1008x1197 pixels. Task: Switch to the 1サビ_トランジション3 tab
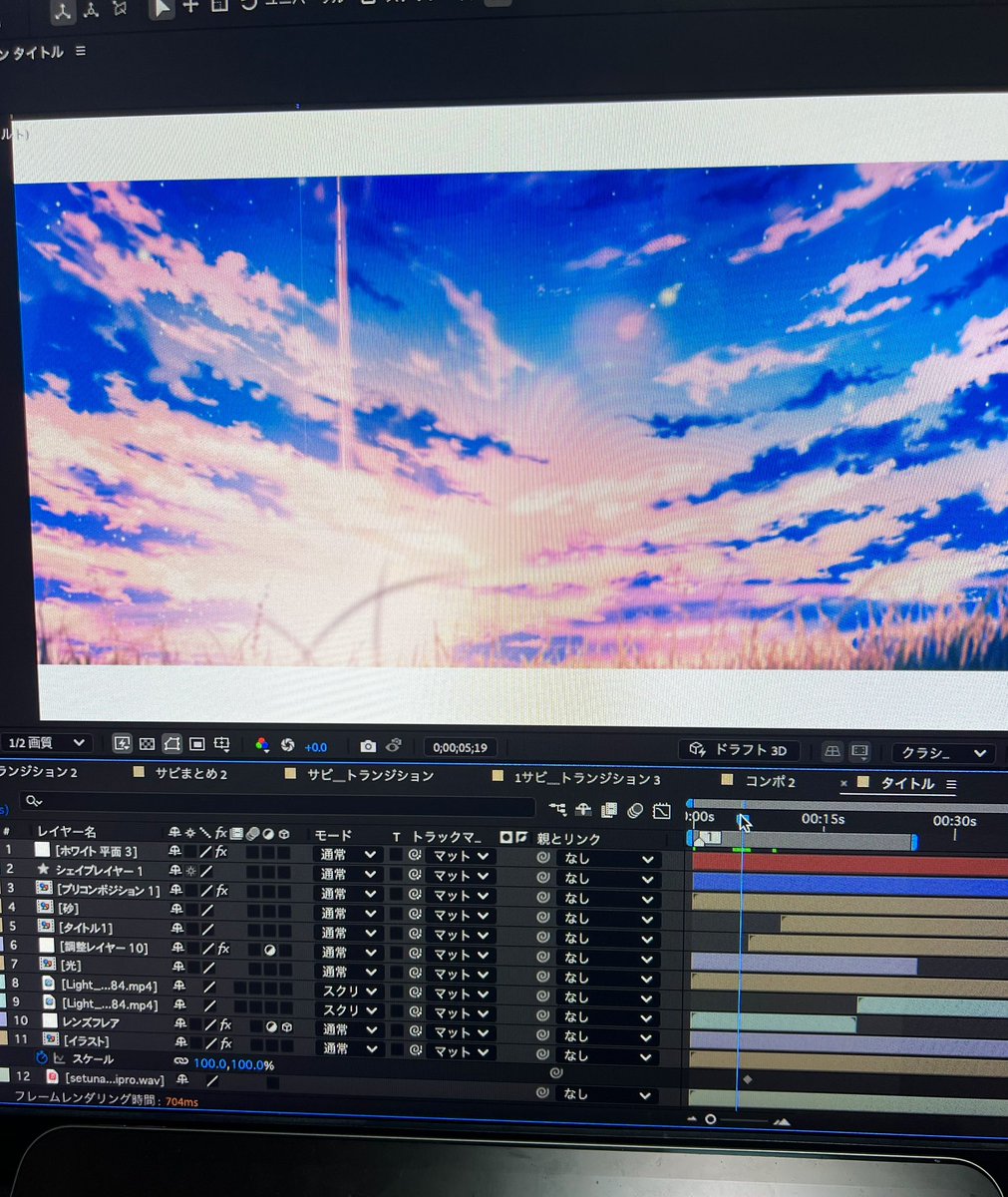[x=587, y=779]
